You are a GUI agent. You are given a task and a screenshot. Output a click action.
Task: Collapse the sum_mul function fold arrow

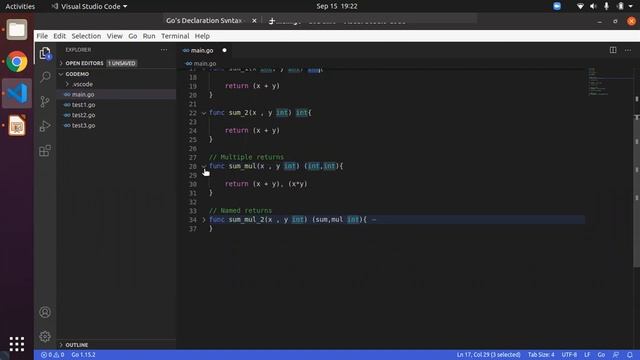click(204, 166)
